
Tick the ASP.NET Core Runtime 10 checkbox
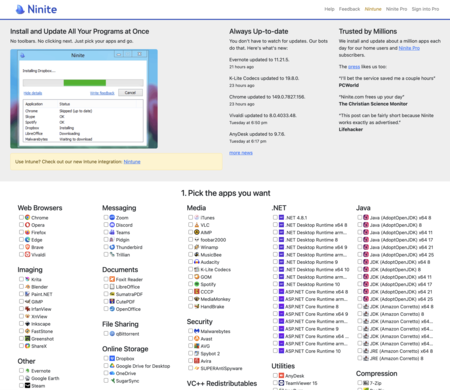275,351
